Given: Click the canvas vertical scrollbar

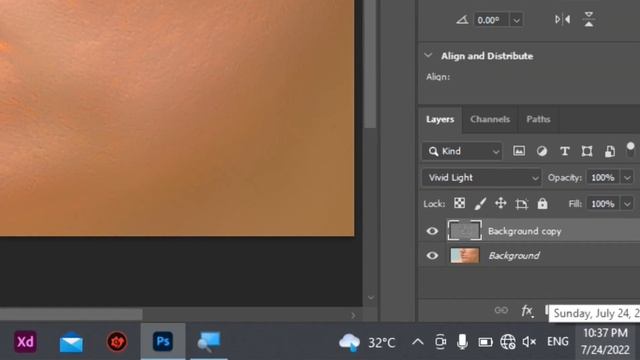Looking at the screenshot, I should click(x=370, y=65).
